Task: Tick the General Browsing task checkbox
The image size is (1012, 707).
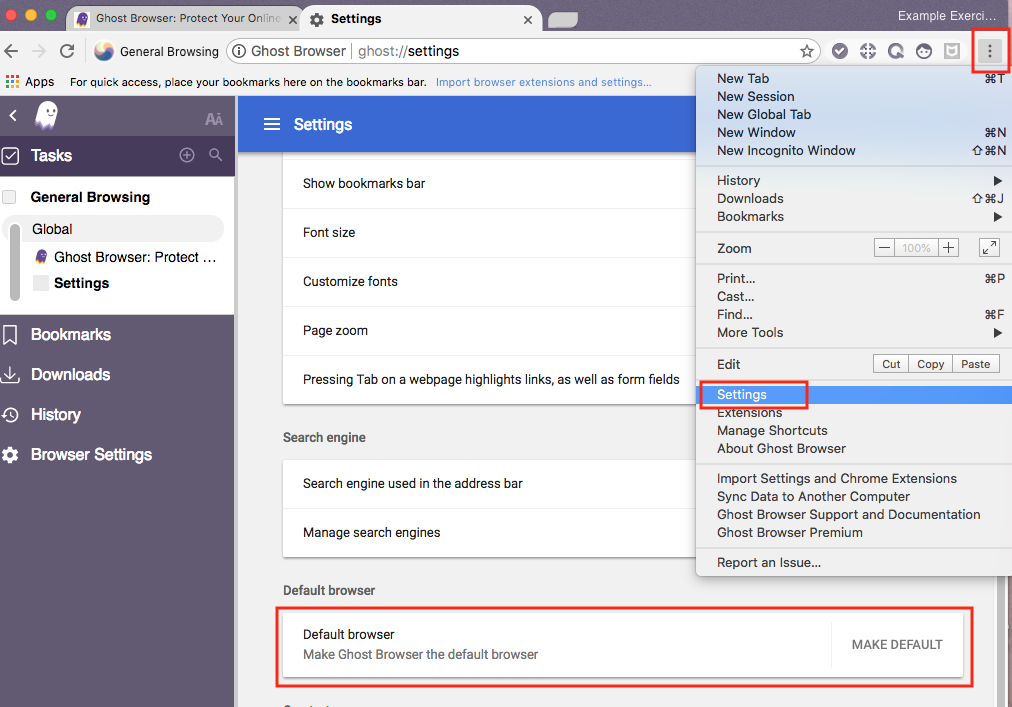Action: 9,197
